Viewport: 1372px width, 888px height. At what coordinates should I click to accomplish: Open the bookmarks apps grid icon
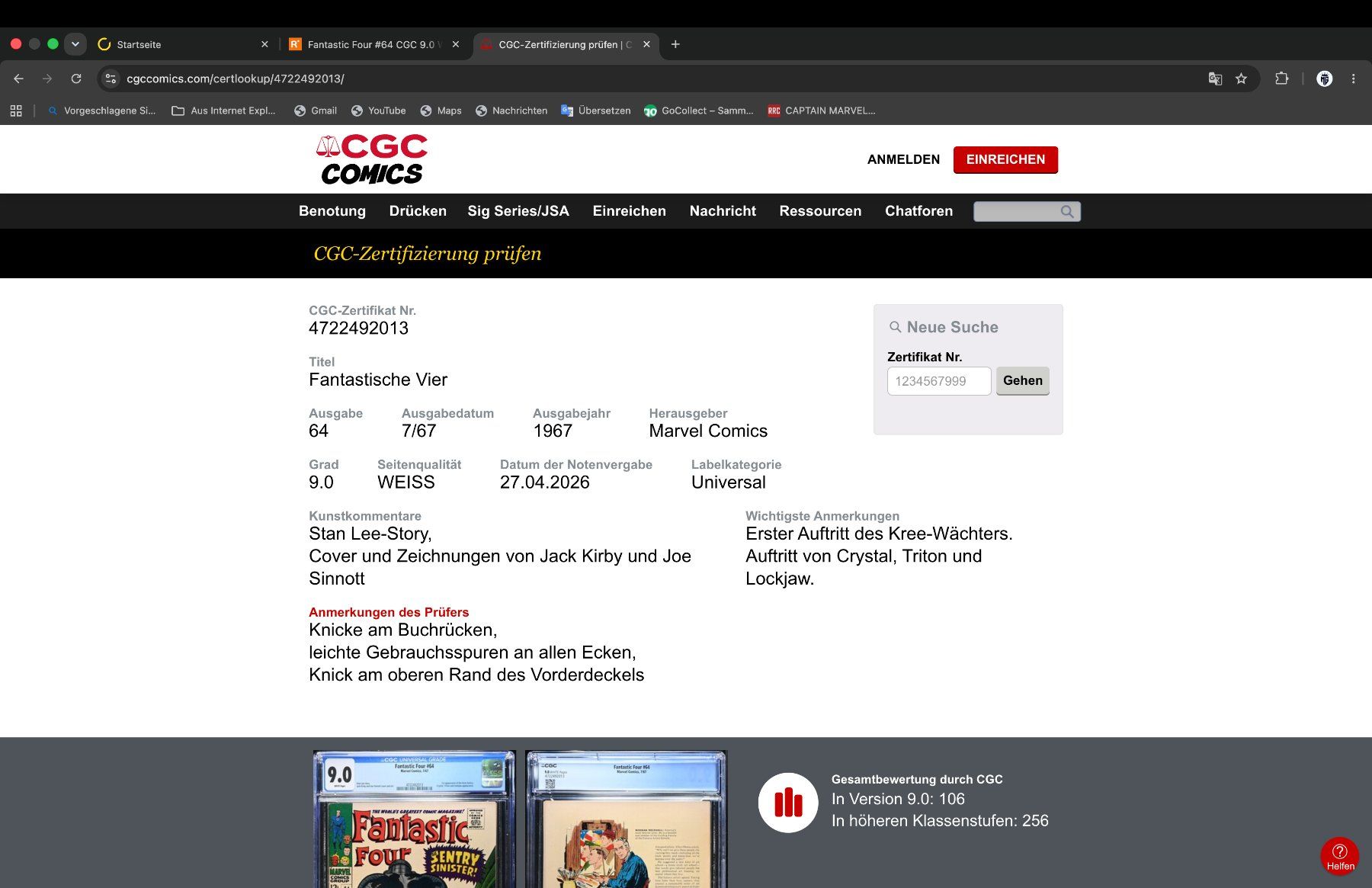(16, 111)
